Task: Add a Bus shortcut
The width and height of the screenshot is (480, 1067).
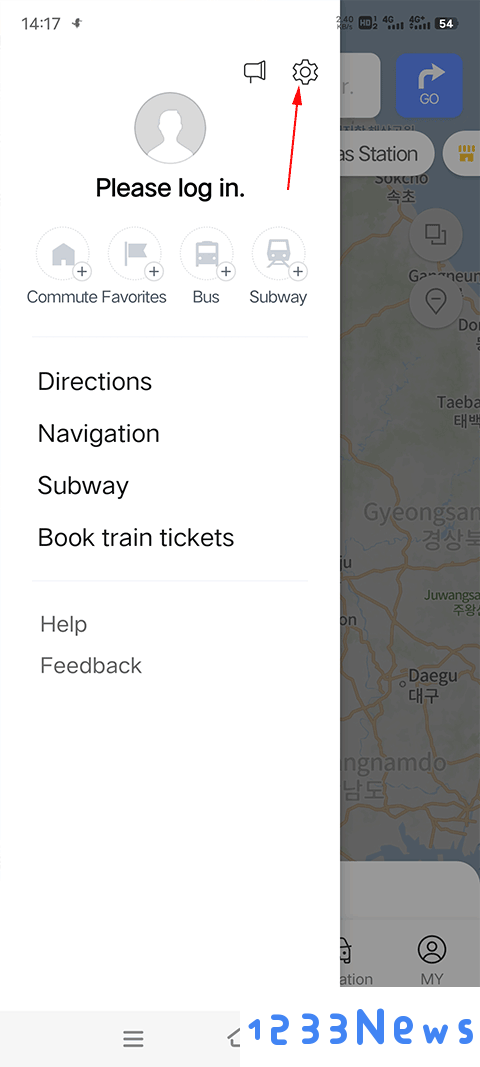Action: (x=206, y=254)
